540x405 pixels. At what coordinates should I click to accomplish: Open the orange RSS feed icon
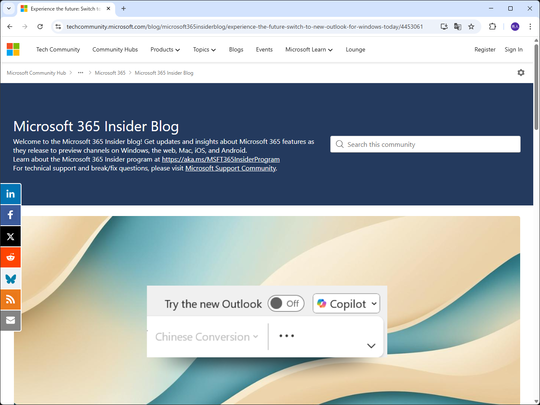pyautogui.click(x=10, y=300)
